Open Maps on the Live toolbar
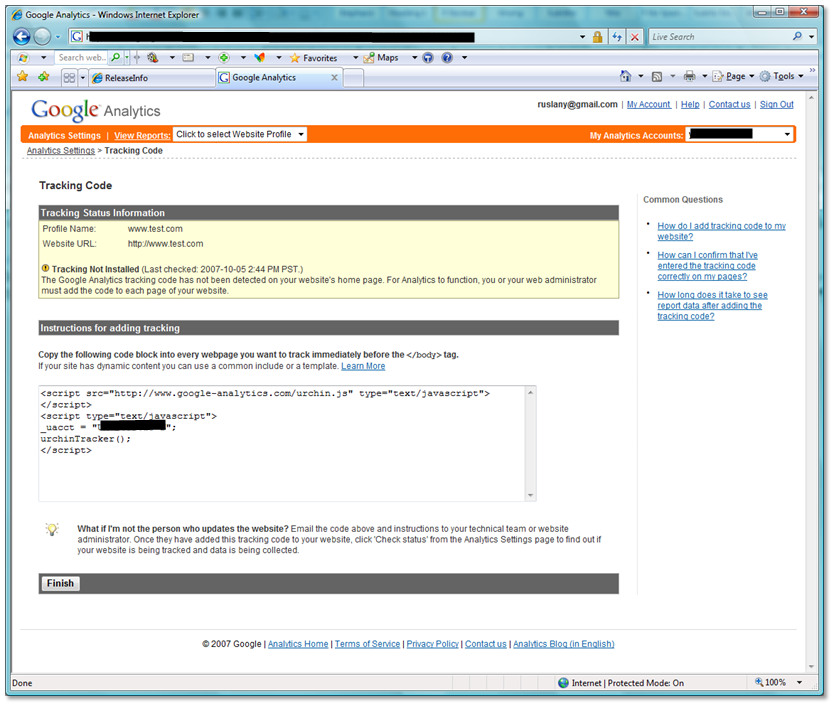Screen dimensions: 835x707 click(381, 57)
